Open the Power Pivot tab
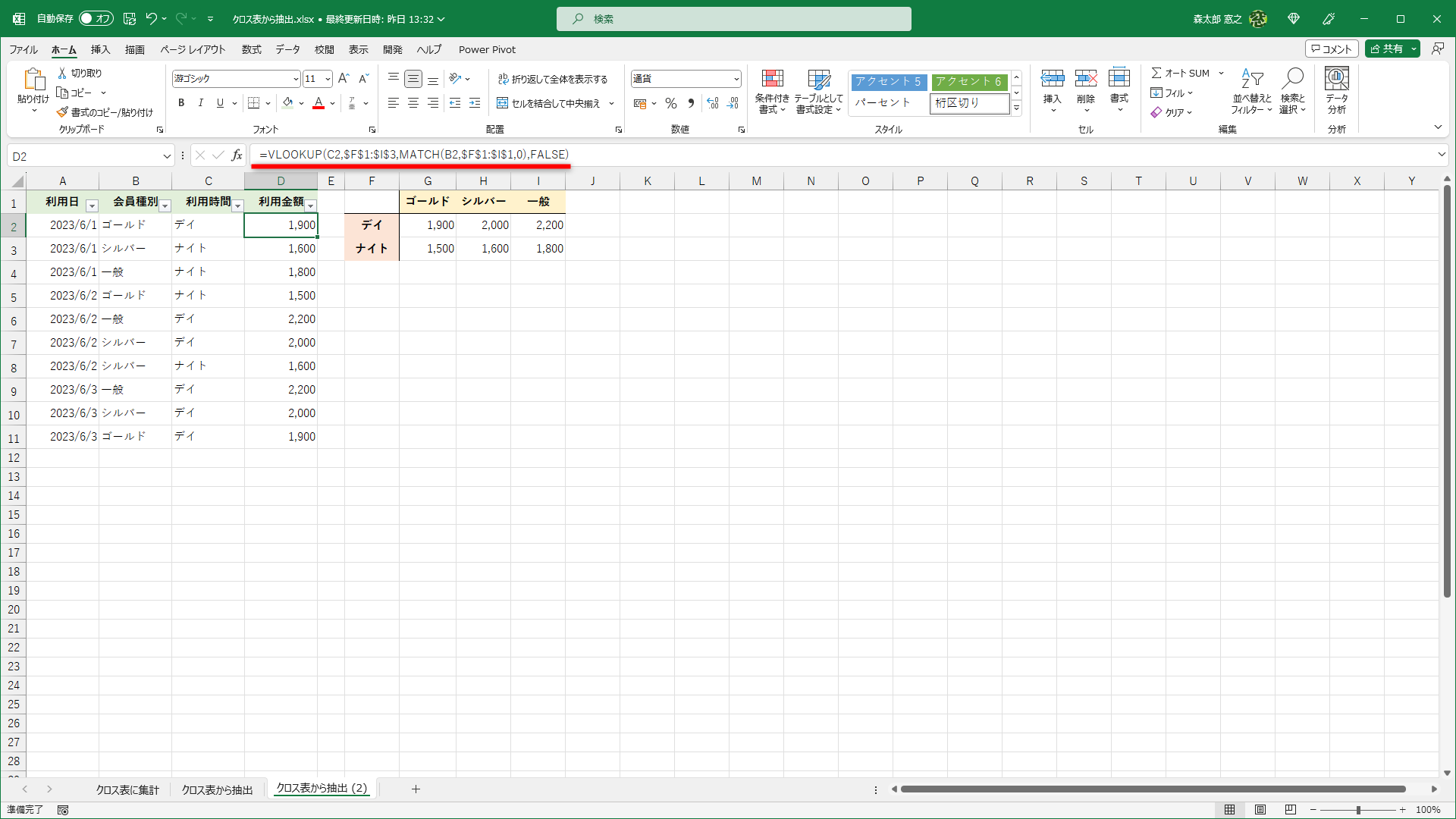Image resolution: width=1456 pixels, height=819 pixels. point(487,49)
